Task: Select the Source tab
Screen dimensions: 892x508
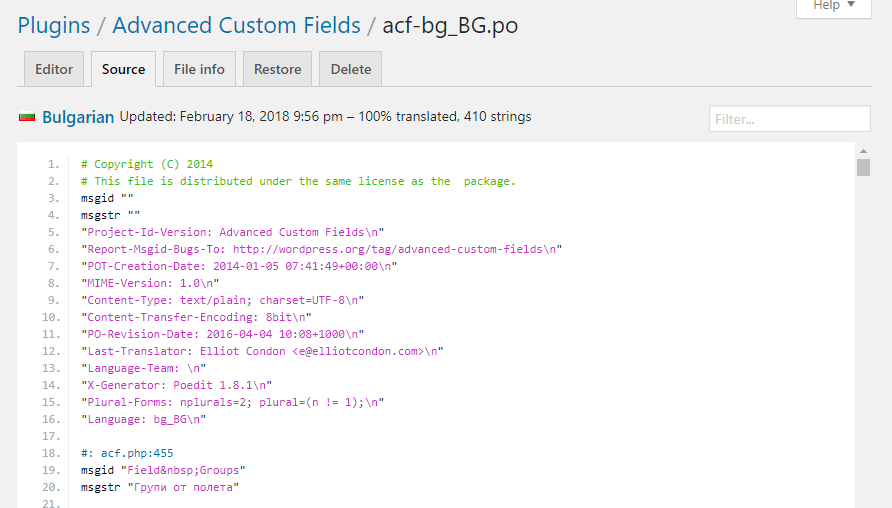Action: (x=123, y=69)
